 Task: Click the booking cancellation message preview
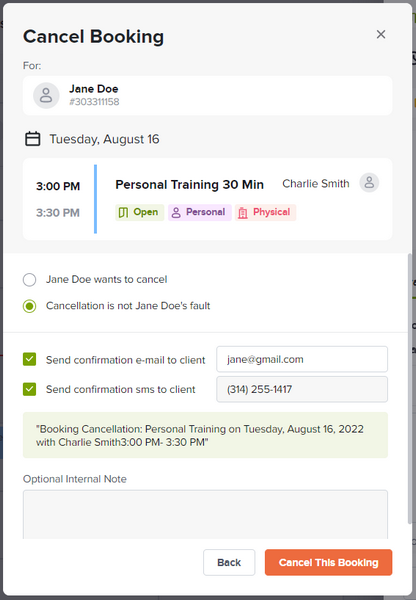point(205,435)
